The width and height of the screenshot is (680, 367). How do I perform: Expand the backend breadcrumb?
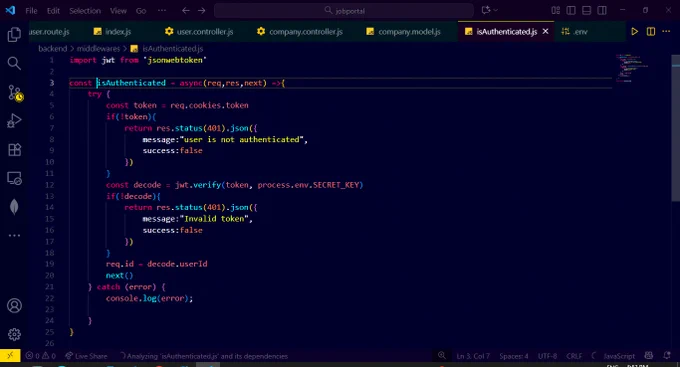click(52, 49)
